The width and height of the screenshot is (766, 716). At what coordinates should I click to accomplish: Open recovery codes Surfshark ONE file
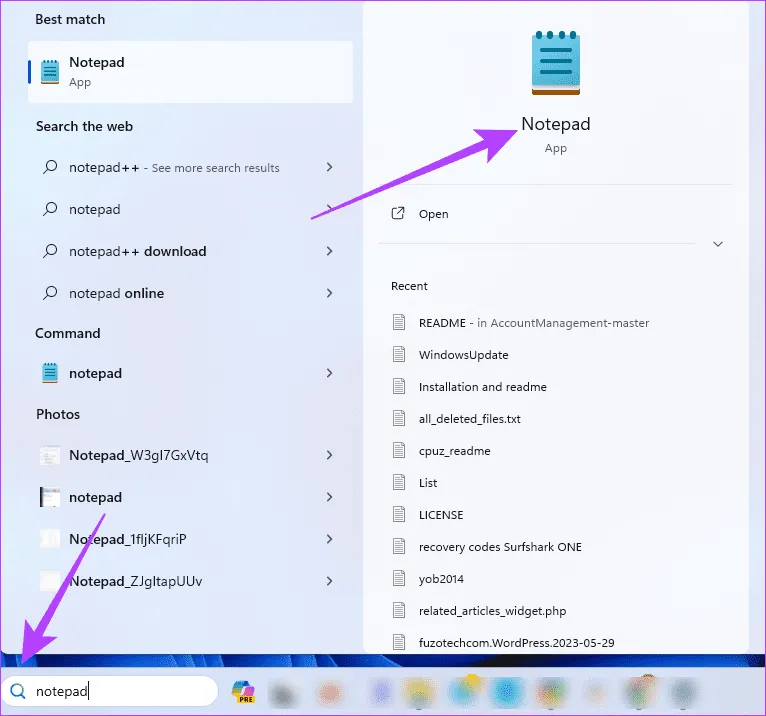pos(500,547)
